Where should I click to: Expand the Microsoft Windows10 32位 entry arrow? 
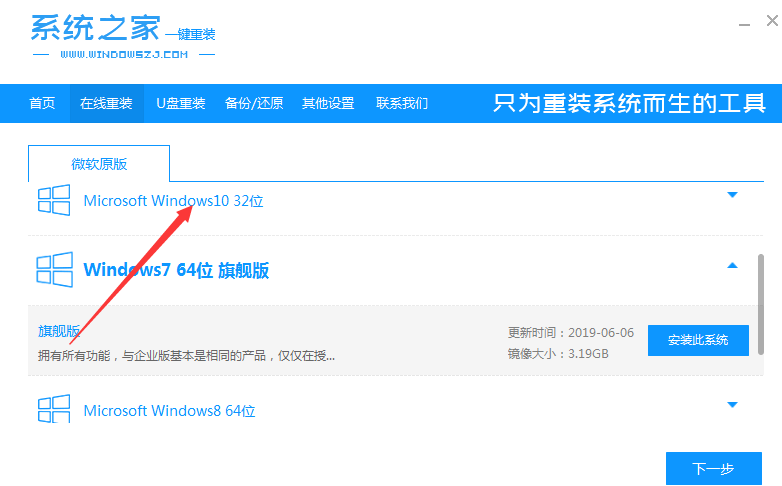pyautogui.click(x=732, y=195)
